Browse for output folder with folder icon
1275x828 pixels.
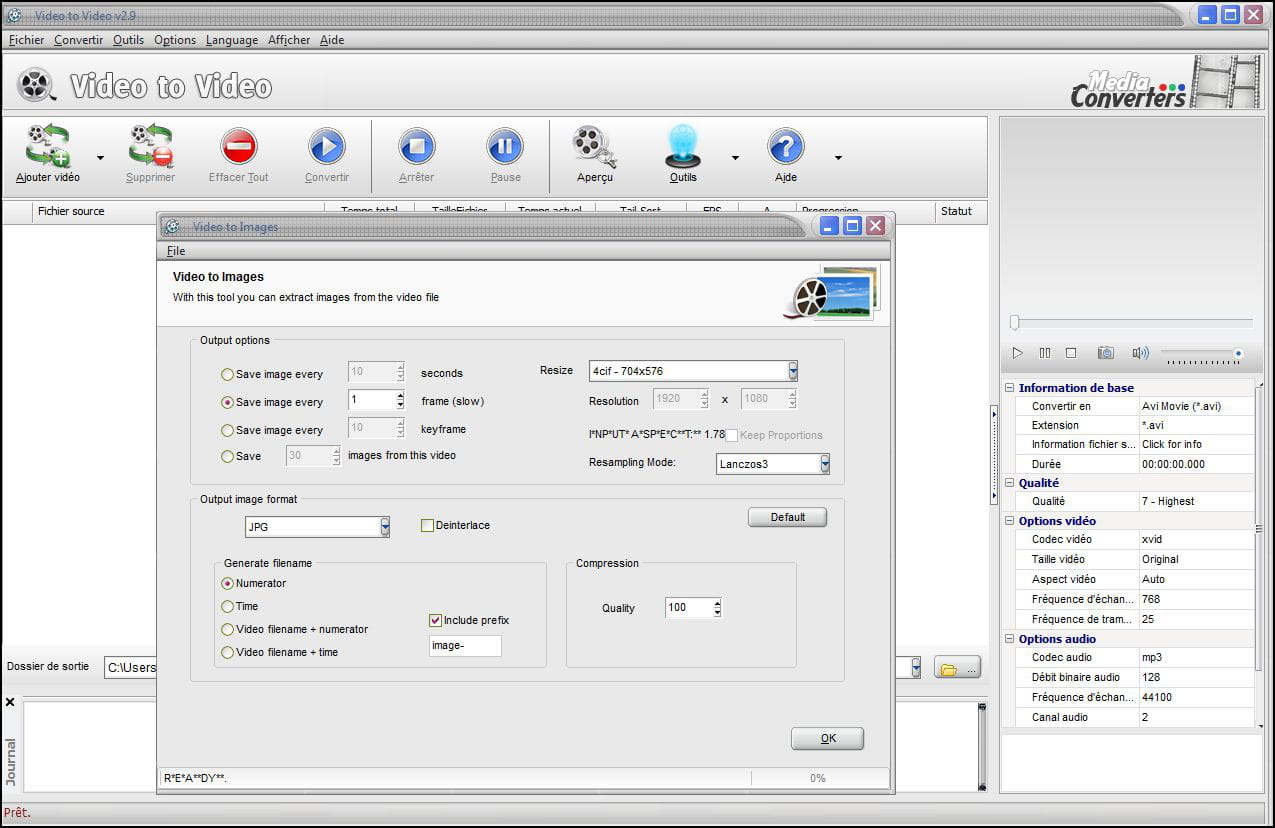[x=958, y=668]
